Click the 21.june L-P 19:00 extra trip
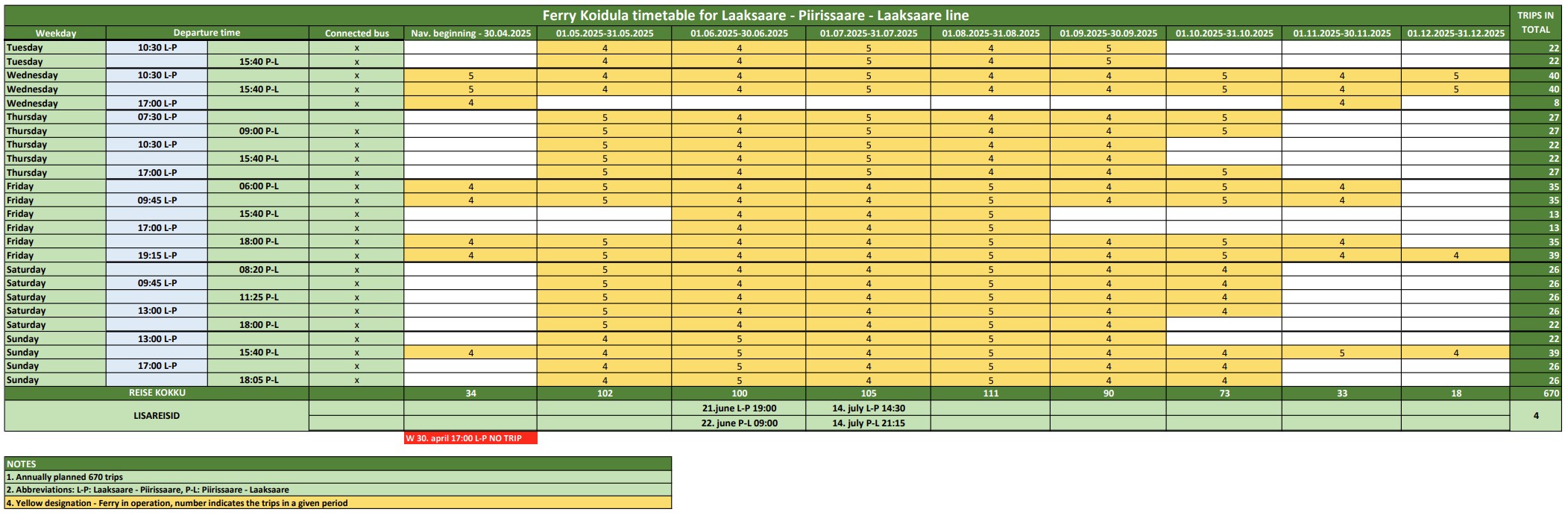The width and height of the screenshot is (1568, 515). [739, 408]
